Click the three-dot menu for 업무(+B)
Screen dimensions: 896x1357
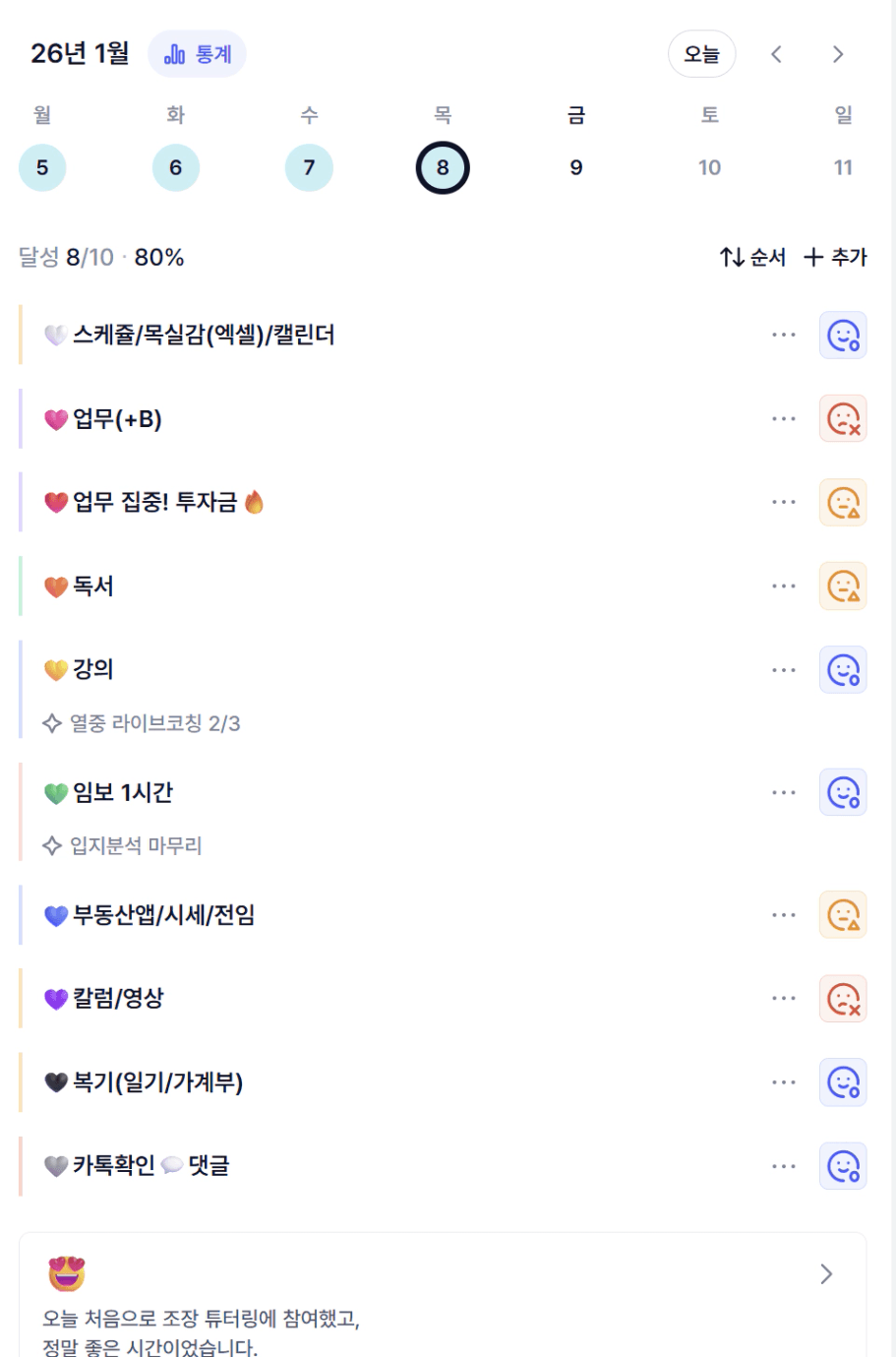[x=784, y=419]
